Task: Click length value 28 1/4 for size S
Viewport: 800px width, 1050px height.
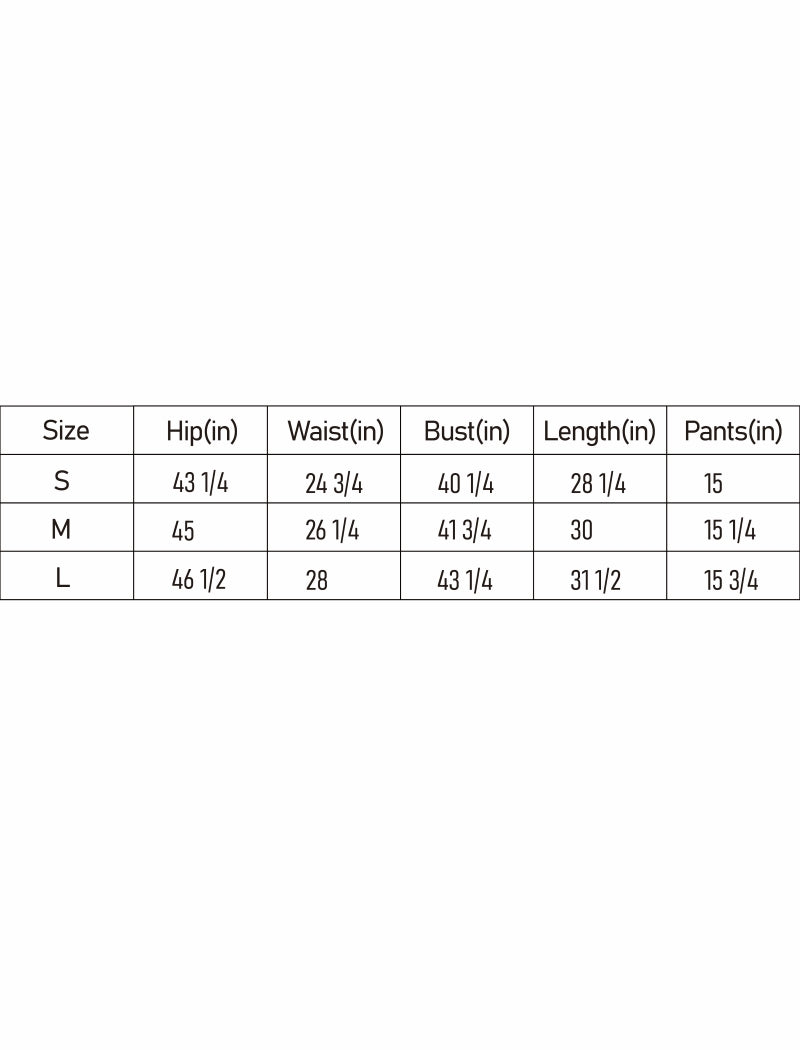Action: 598,484
